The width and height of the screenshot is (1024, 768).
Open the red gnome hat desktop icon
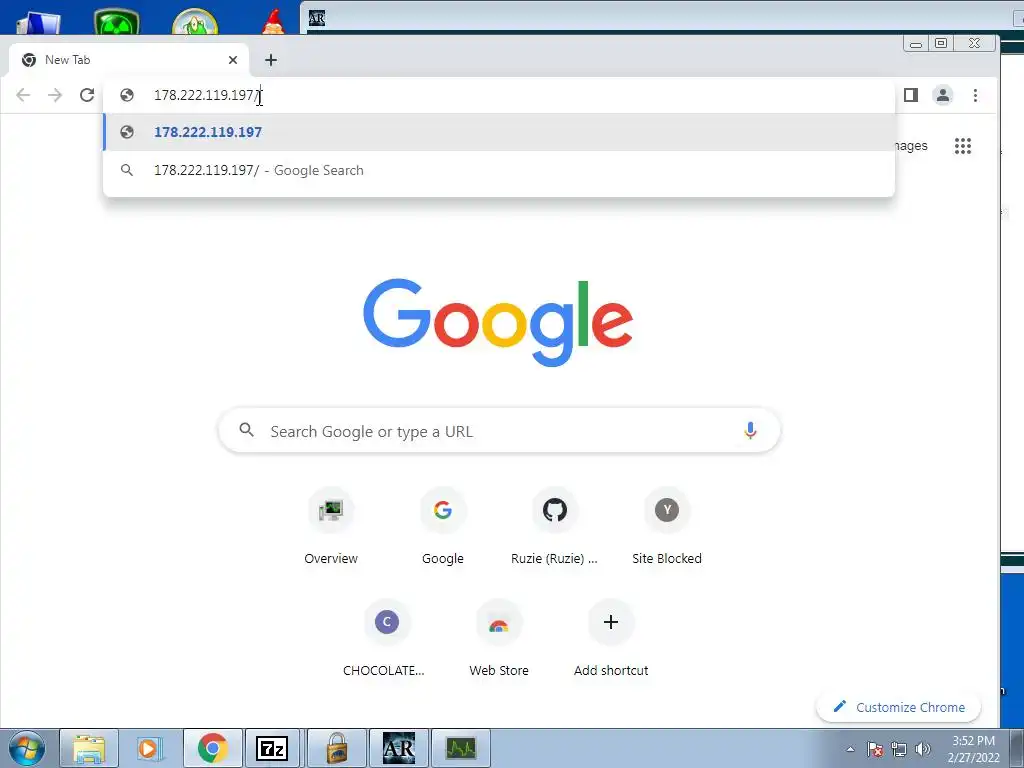pyautogui.click(x=273, y=20)
